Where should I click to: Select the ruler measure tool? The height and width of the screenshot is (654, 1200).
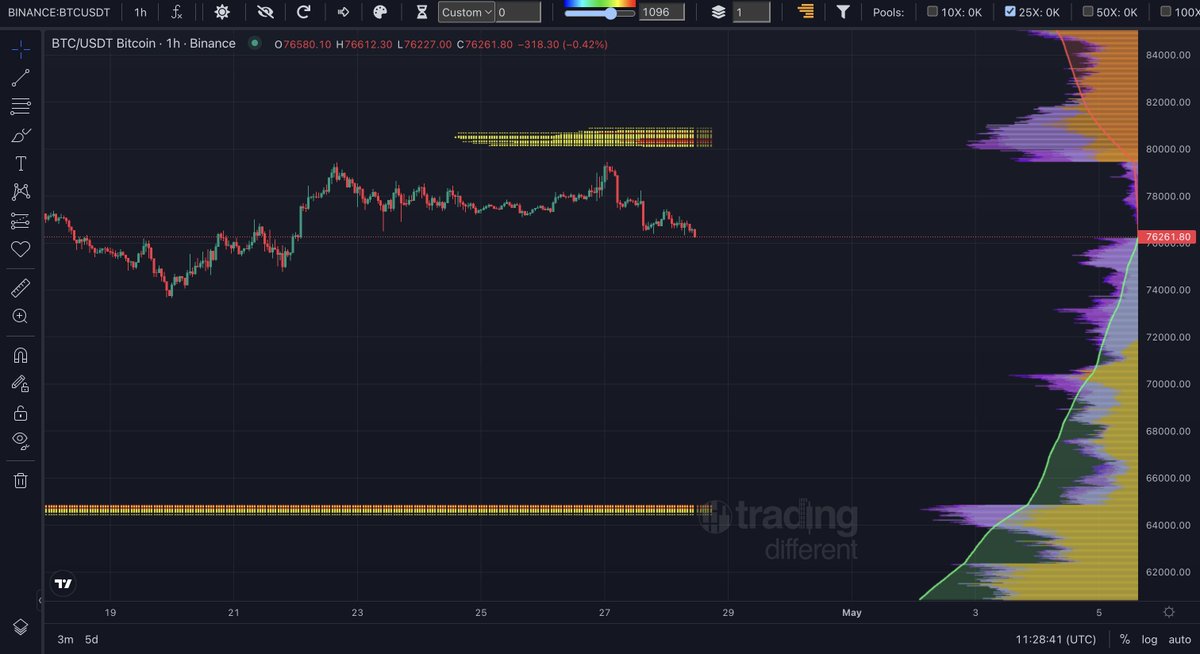(x=20, y=288)
